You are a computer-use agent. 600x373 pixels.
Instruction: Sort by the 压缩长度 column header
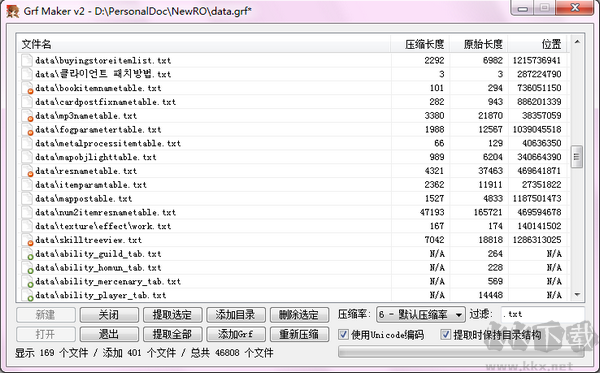tap(420, 44)
